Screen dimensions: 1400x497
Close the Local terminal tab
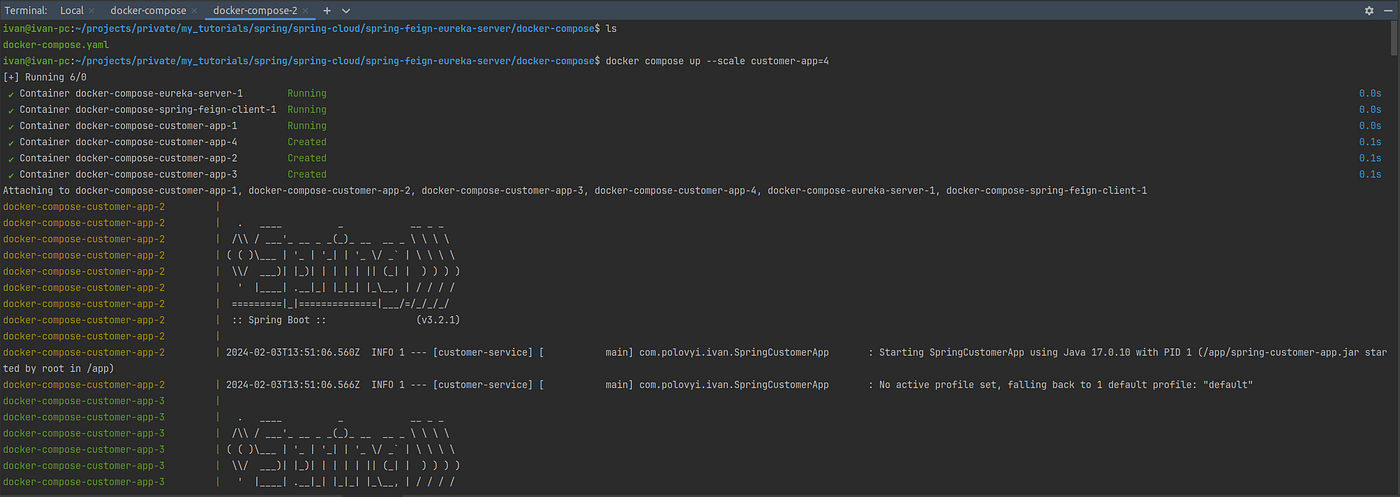91,10
